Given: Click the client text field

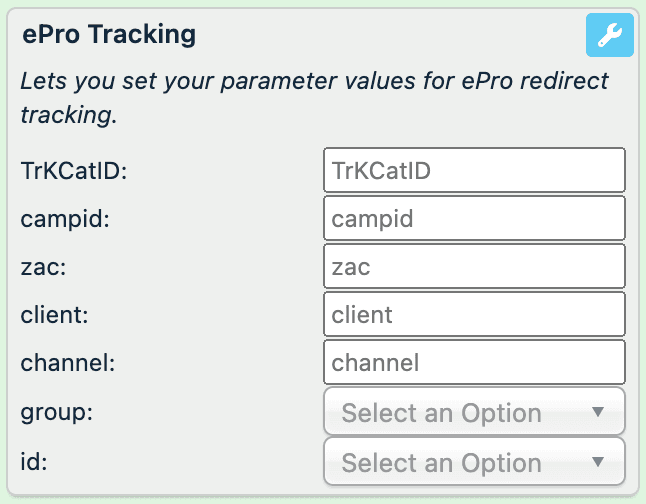Looking at the screenshot, I should pyautogui.click(x=474, y=314).
